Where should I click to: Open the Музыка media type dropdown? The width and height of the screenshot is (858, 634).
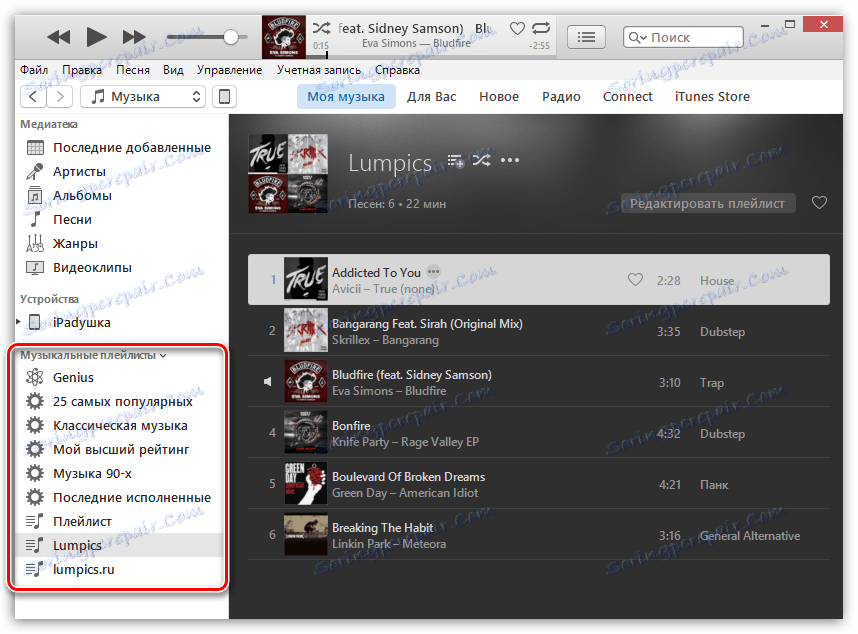pos(143,97)
